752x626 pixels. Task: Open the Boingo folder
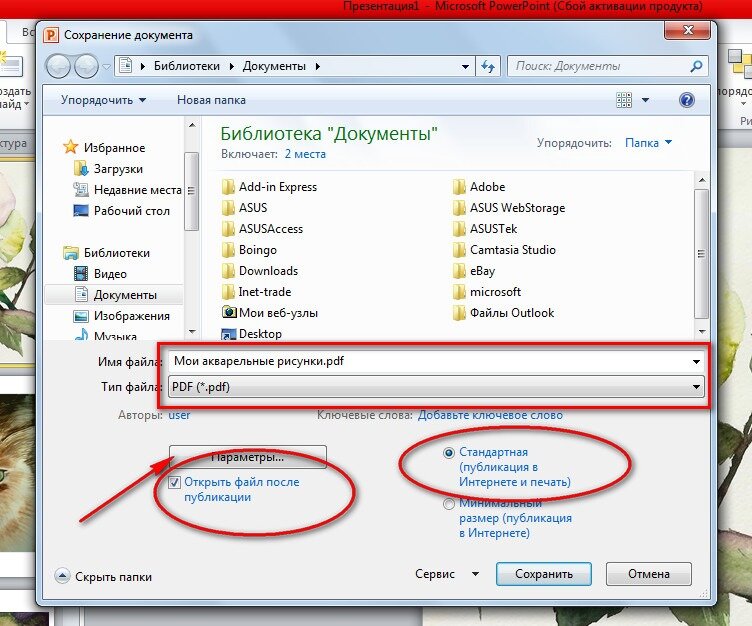(249, 250)
